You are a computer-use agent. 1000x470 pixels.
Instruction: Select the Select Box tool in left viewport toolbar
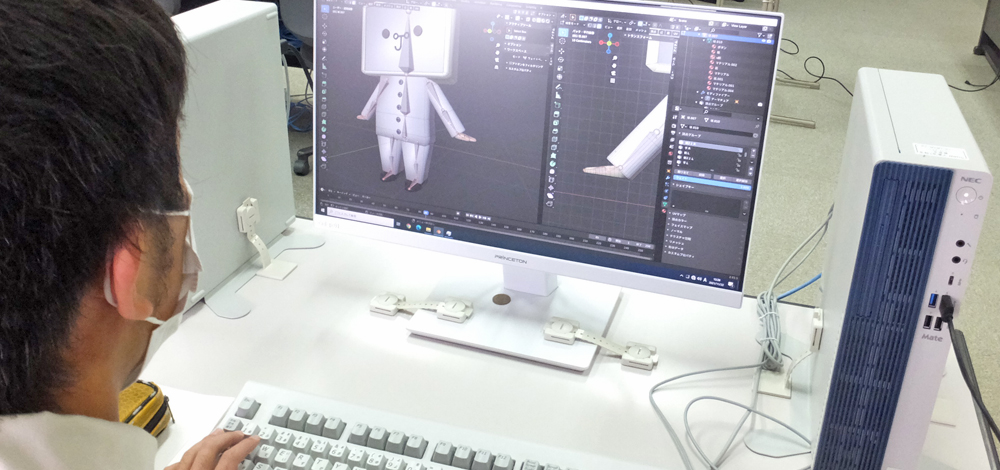(325, 9)
